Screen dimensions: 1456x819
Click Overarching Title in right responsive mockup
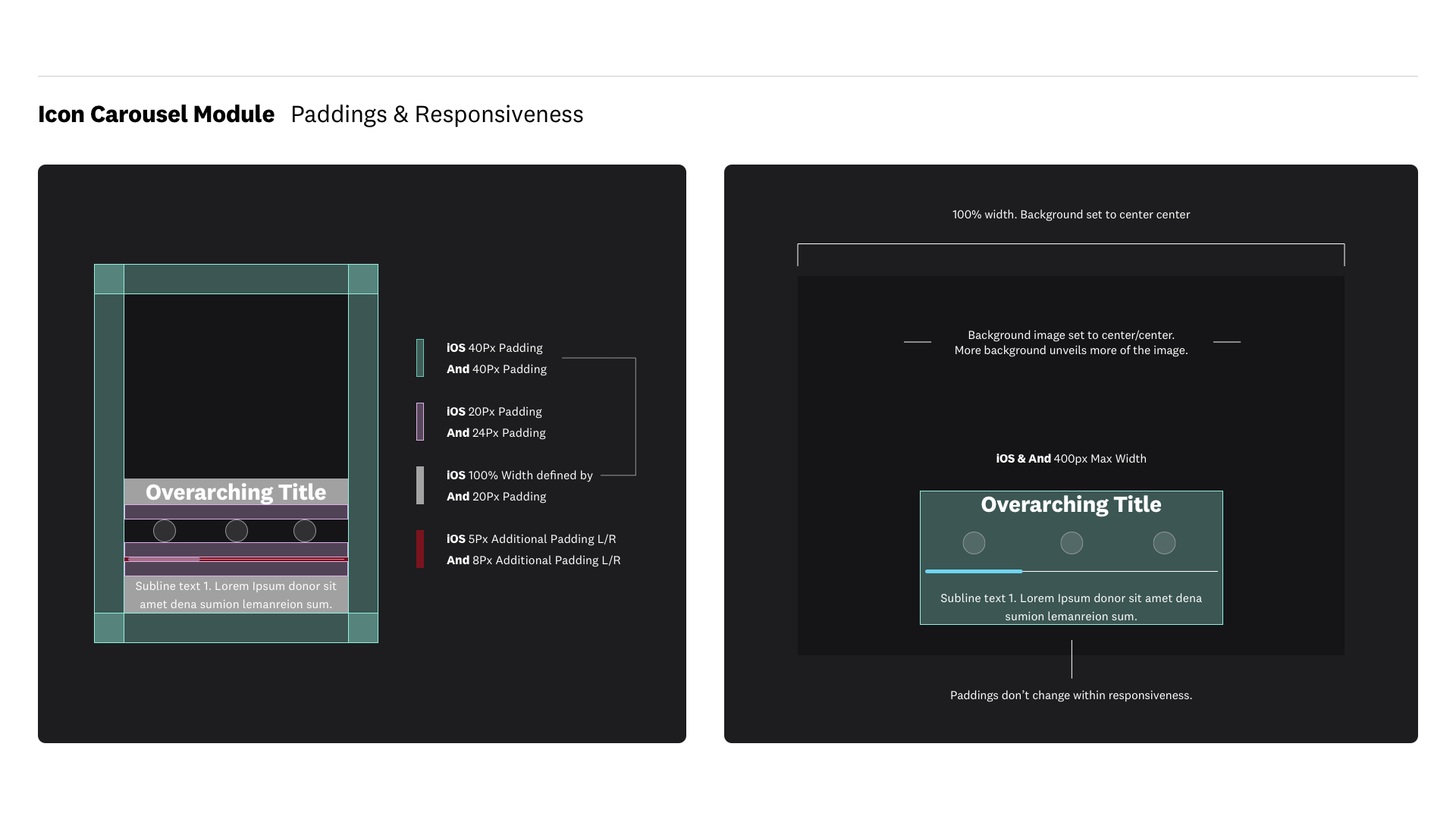(1071, 504)
